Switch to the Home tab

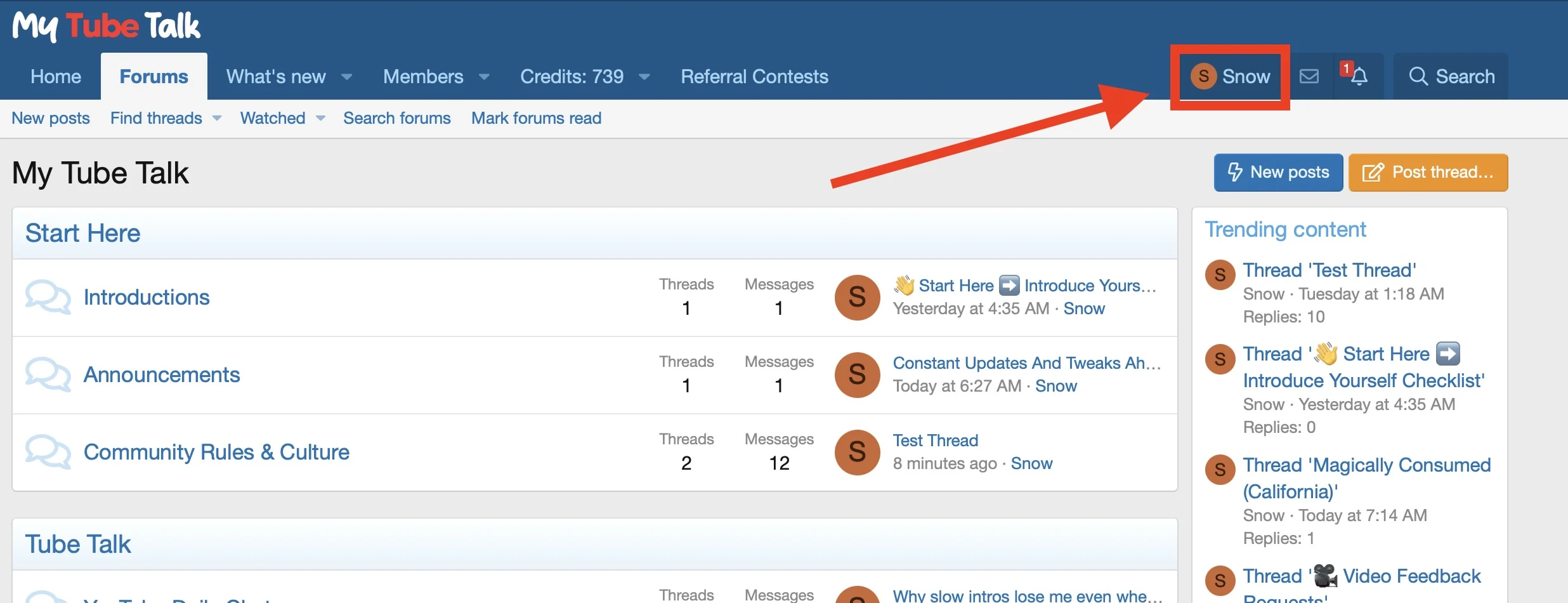click(x=56, y=77)
